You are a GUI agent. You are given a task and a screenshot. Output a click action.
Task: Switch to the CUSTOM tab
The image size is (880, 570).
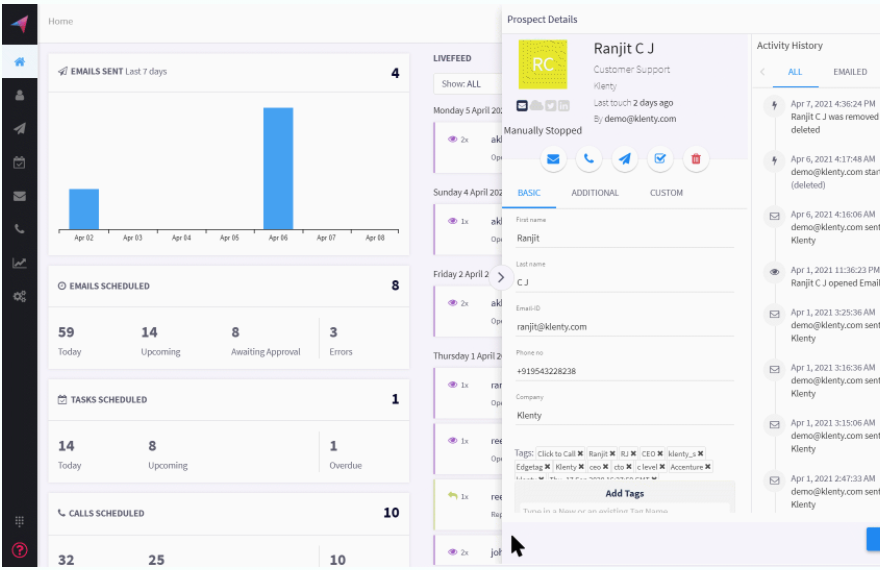(x=666, y=193)
